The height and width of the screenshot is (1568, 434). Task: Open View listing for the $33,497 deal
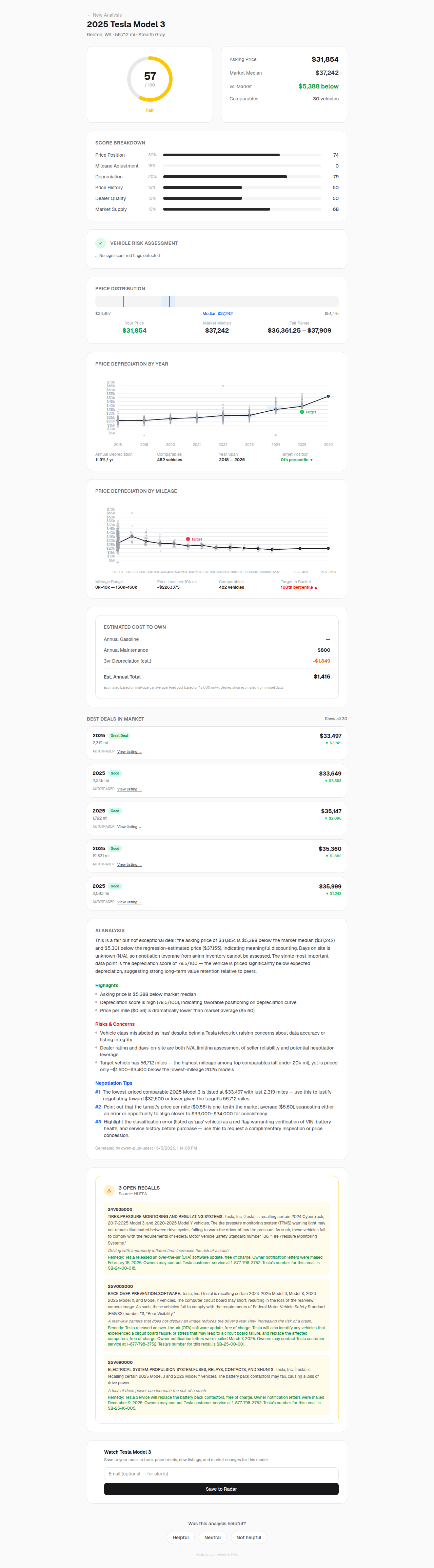(x=129, y=752)
